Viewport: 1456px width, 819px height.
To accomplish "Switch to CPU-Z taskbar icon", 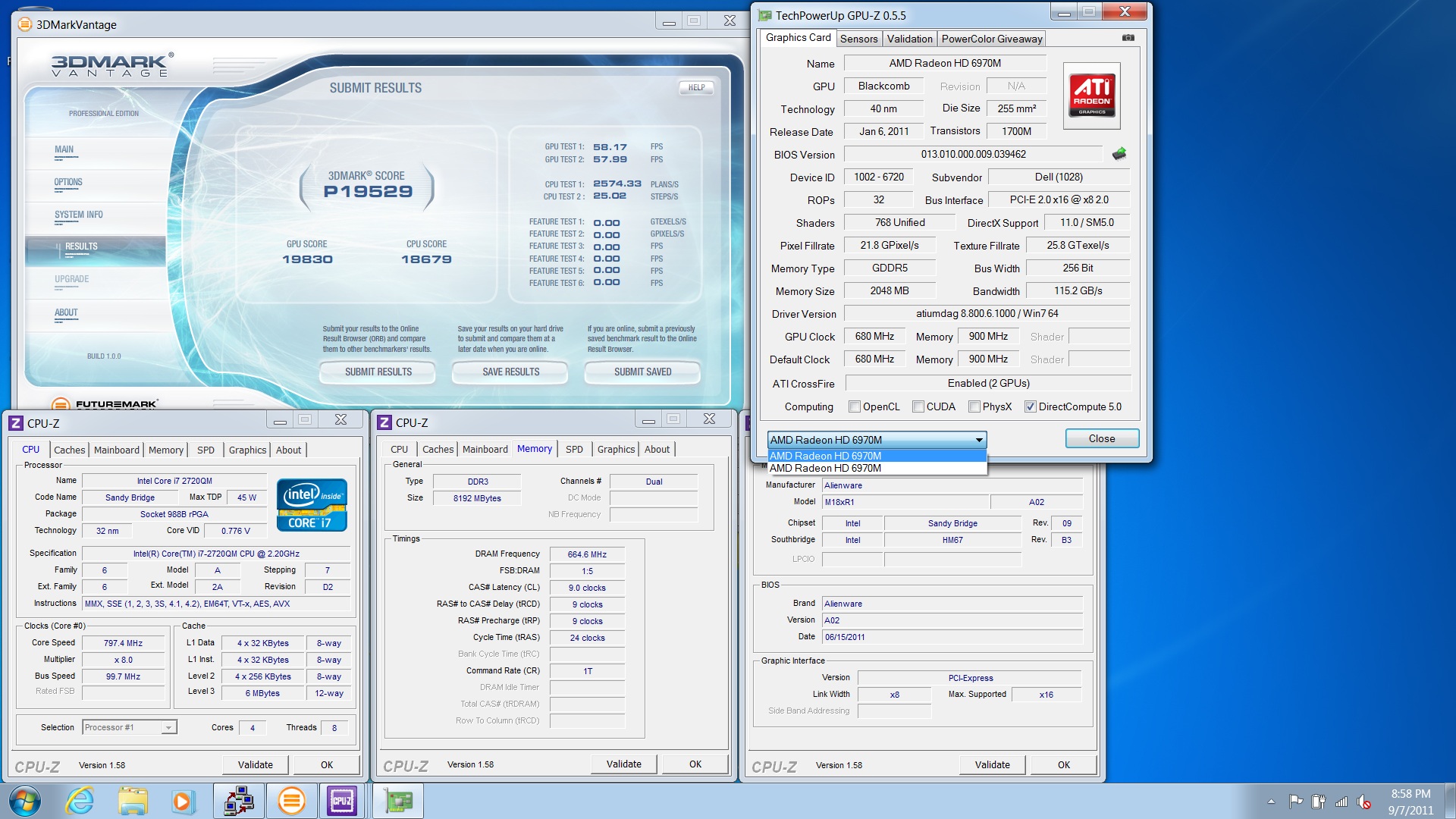I will [x=342, y=801].
